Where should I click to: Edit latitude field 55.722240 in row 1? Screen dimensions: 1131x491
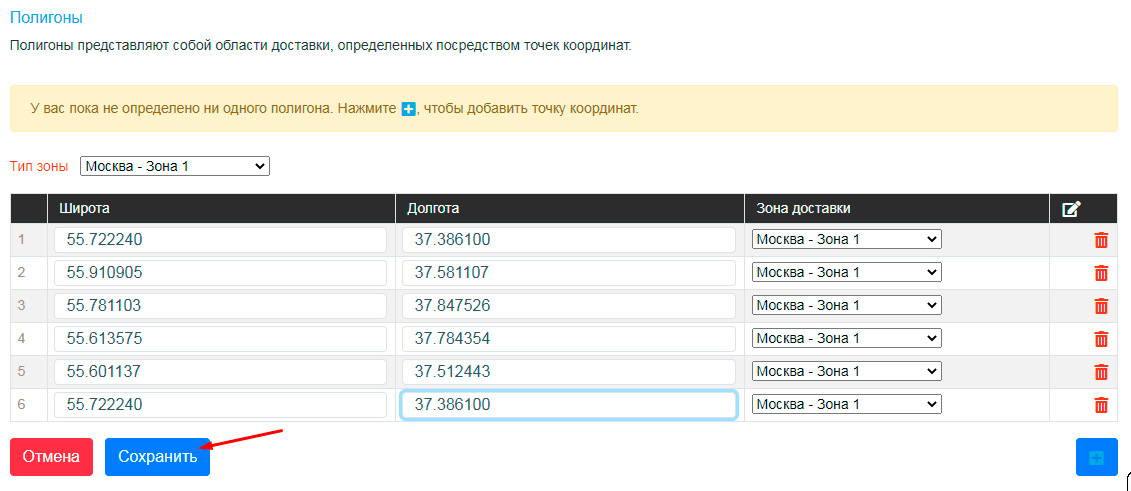click(220, 240)
